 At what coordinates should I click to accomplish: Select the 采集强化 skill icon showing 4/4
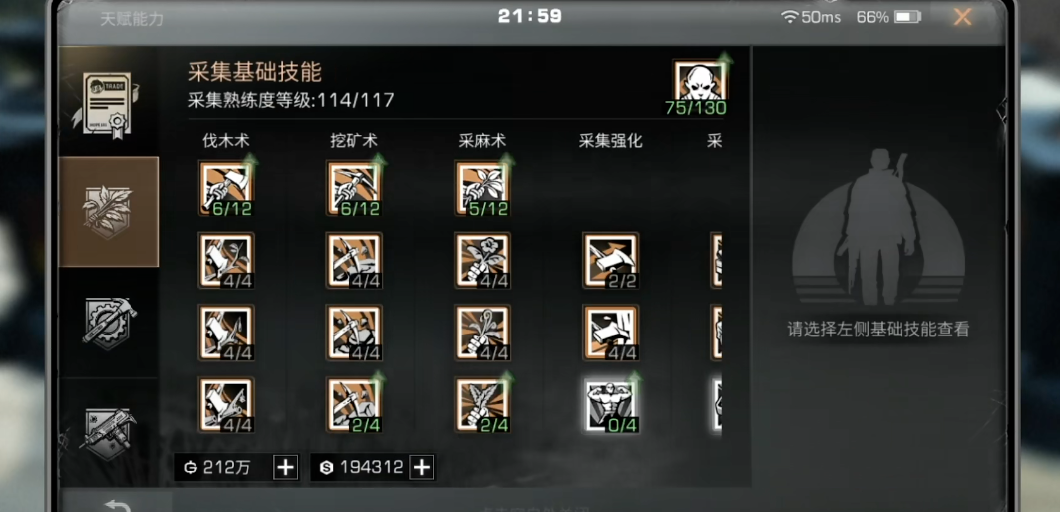click(611, 332)
